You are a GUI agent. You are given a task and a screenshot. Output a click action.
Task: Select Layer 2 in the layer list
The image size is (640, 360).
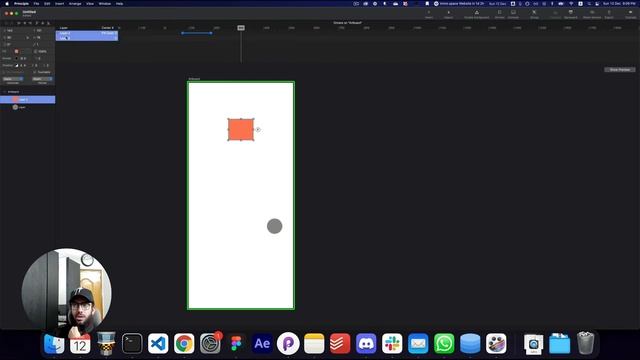pyautogui.click(x=27, y=100)
